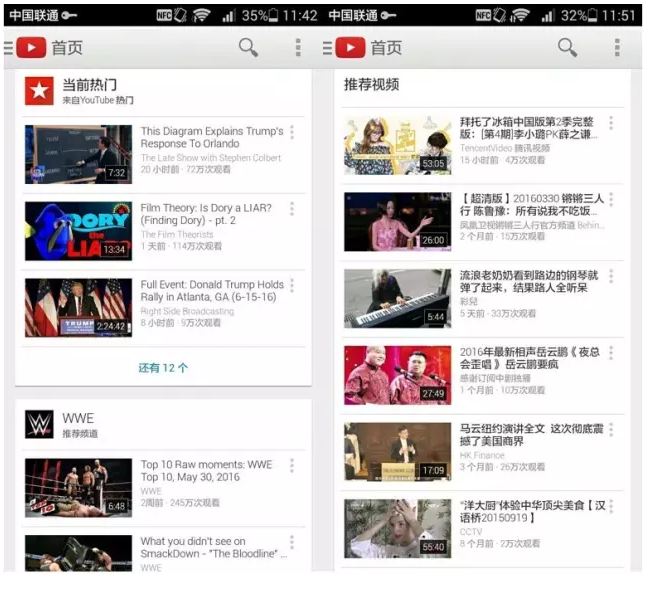Viewport: 649px width, 589px height.
Task: Open the WWE recommended channel title
Action: [78, 417]
